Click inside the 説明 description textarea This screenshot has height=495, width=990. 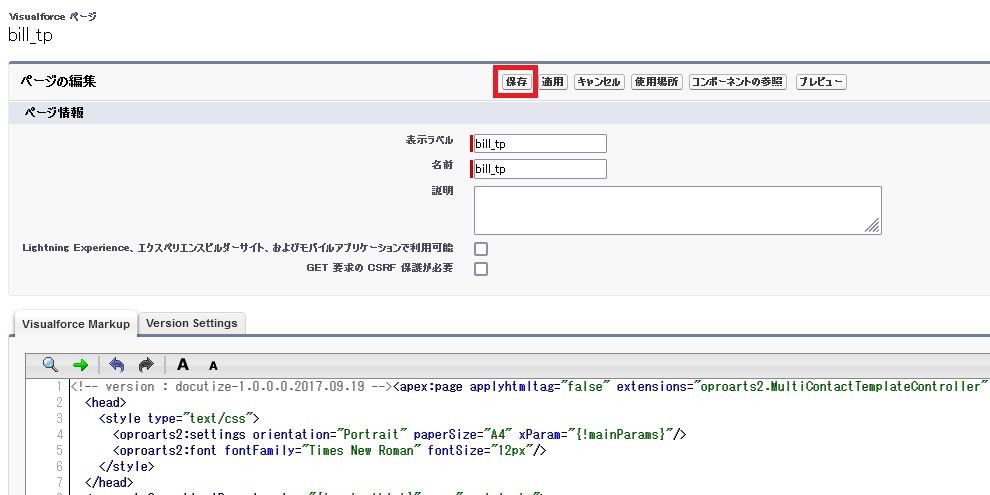(x=677, y=210)
